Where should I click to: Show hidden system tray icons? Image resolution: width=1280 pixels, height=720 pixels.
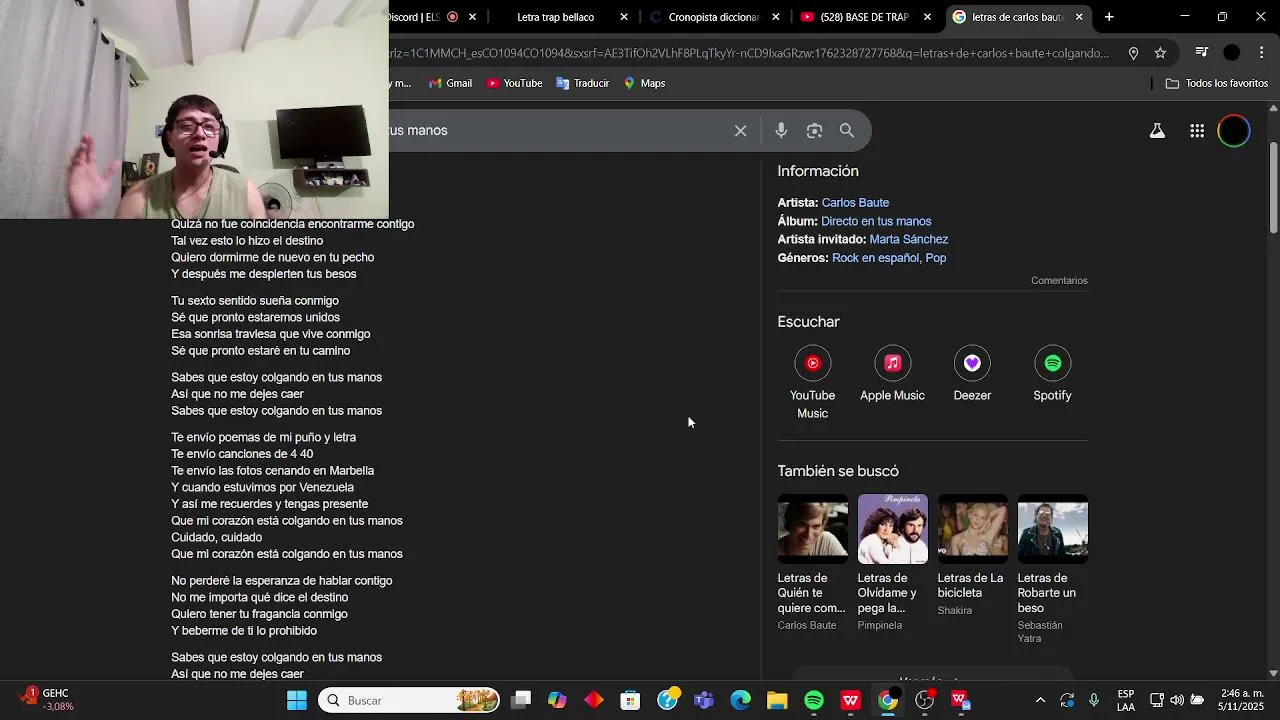click(x=1040, y=700)
